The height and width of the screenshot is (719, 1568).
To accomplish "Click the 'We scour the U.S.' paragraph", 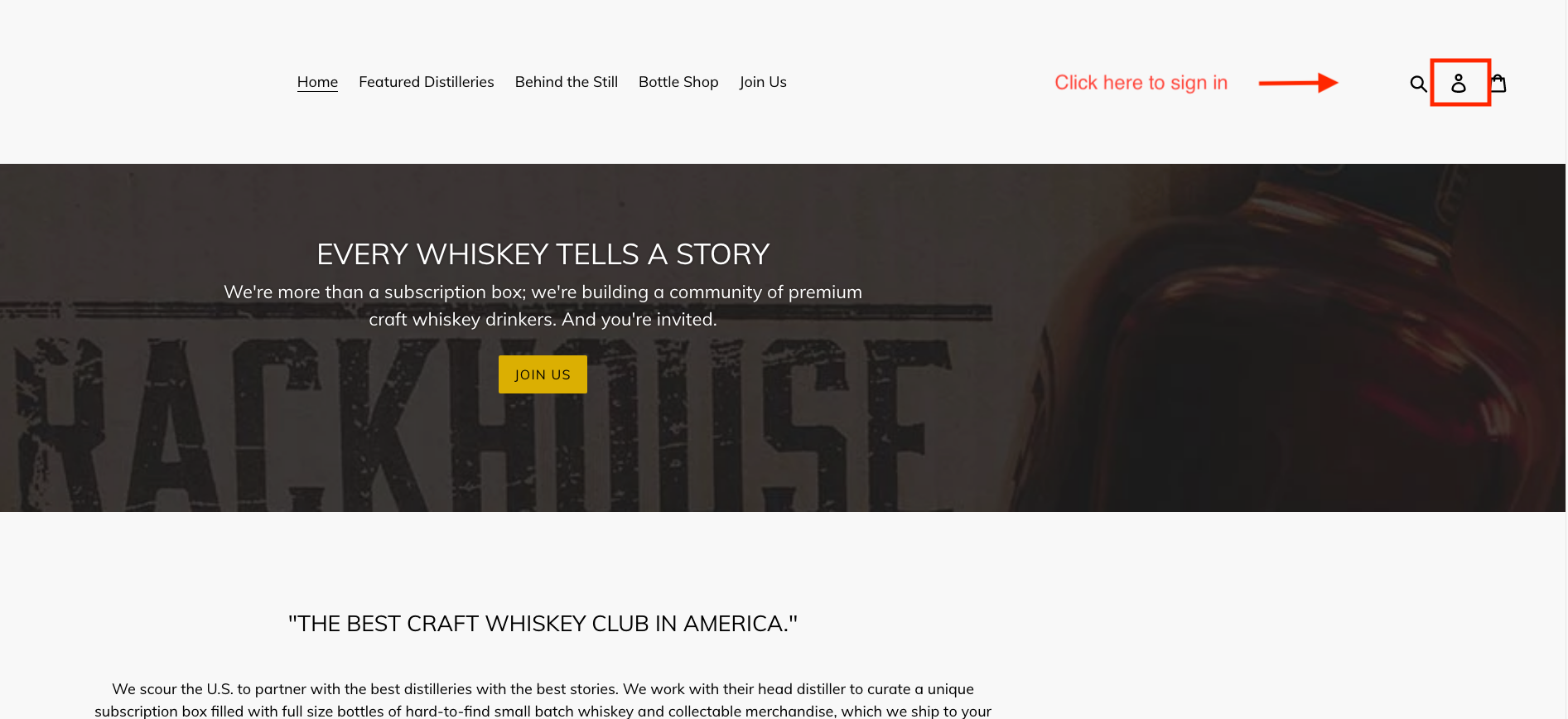I will click(543, 700).
